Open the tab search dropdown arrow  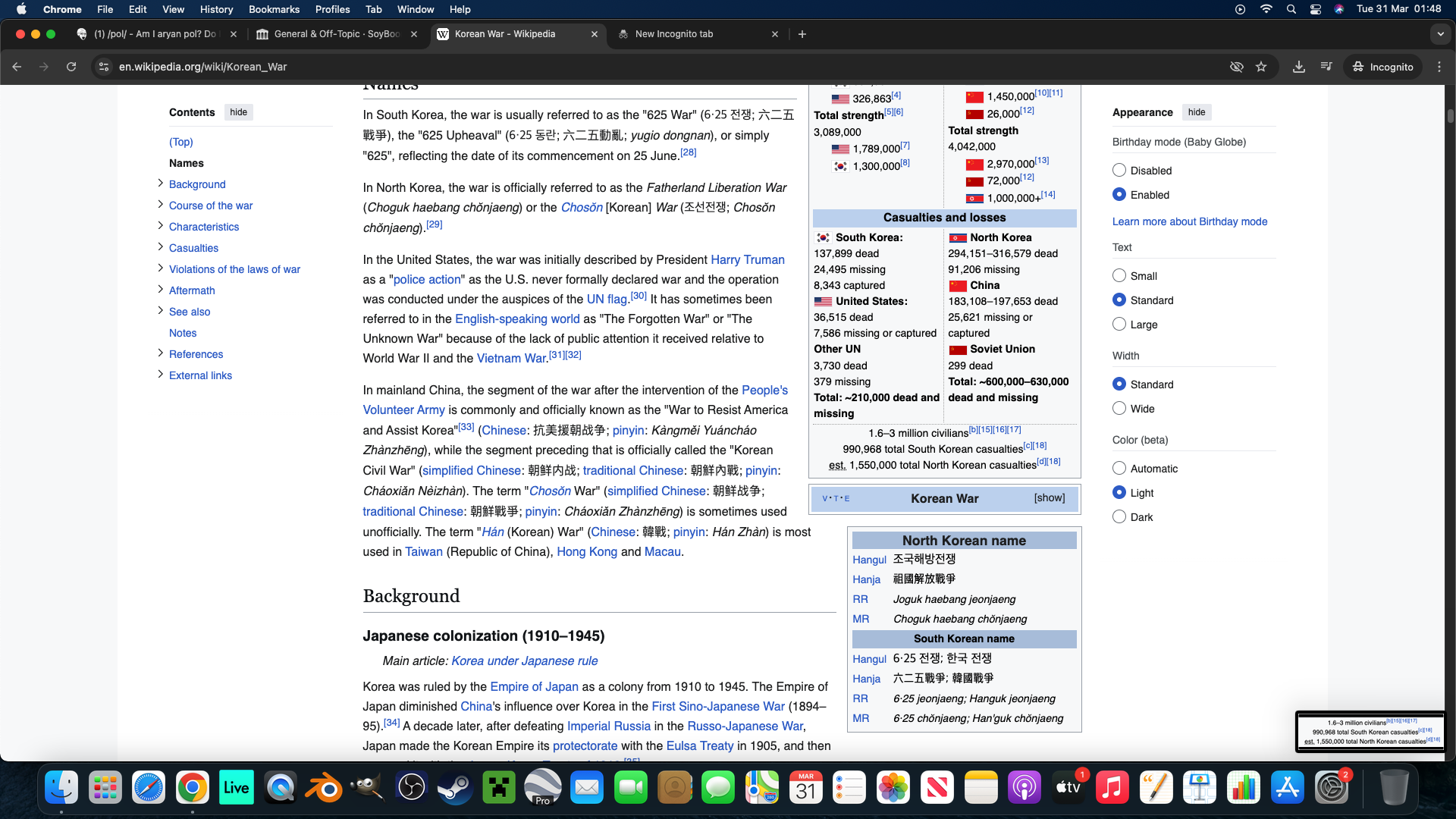(x=1440, y=34)
